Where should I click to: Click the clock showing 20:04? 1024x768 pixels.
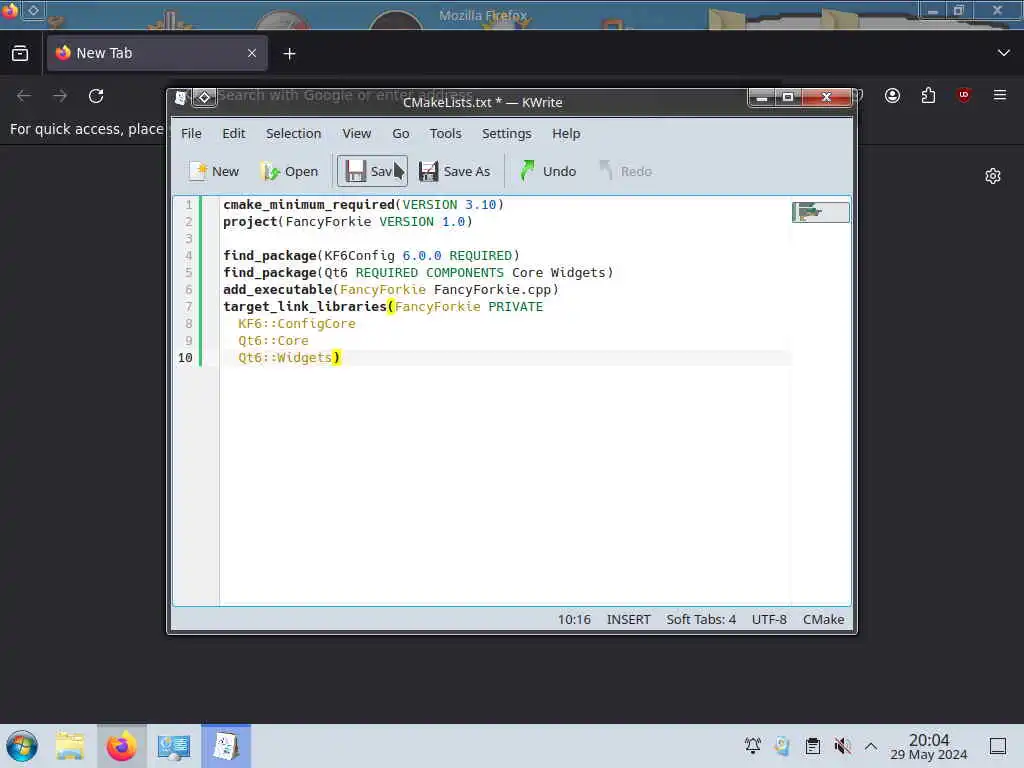[x=929, y=746]
